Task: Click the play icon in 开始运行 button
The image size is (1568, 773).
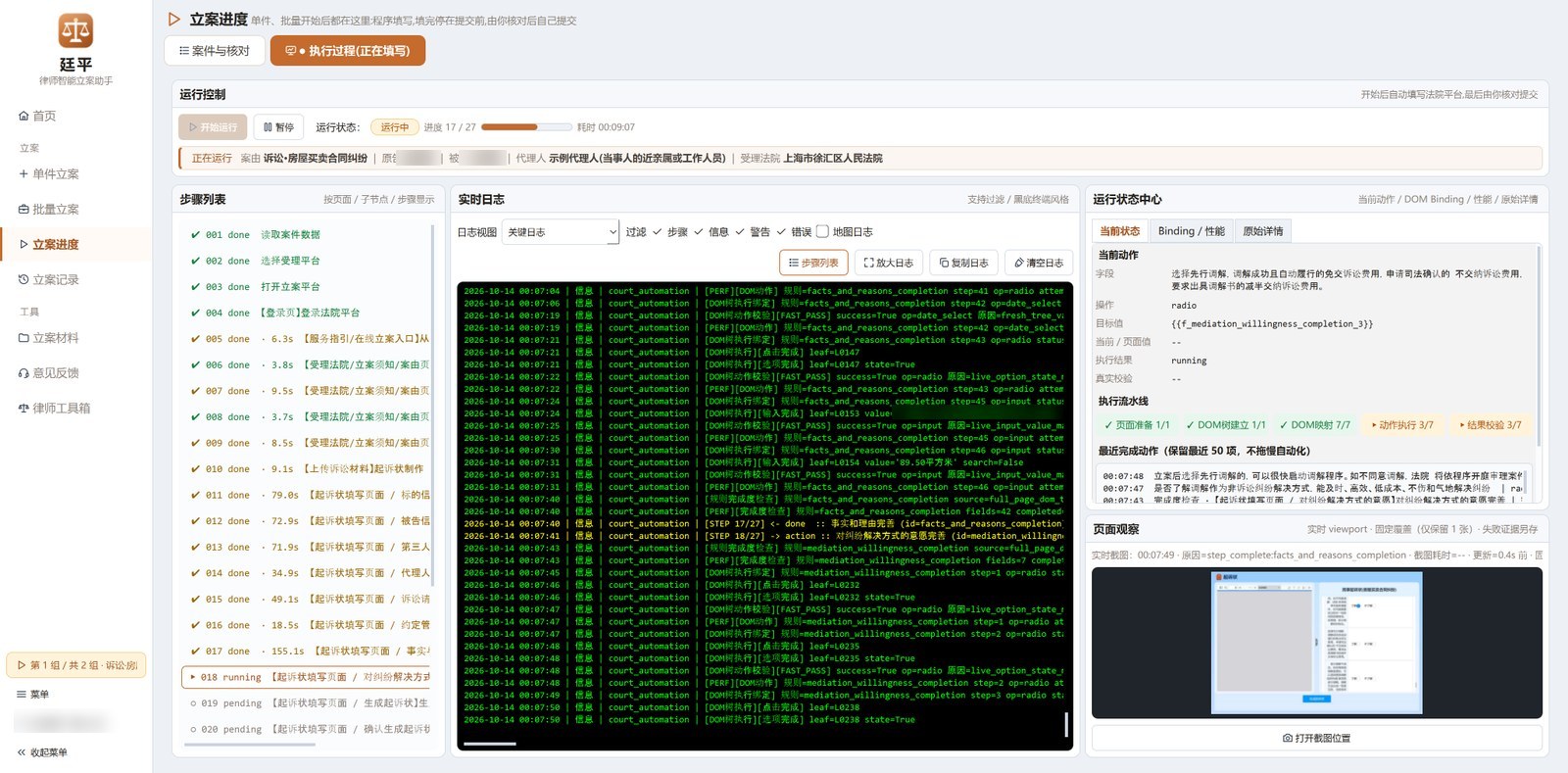Action: coord(193,127)
